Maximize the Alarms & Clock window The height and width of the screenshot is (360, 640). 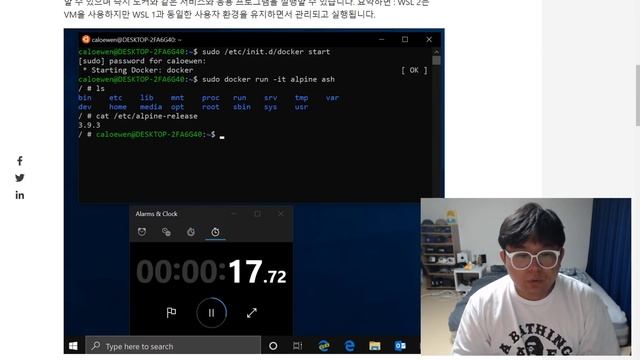click(257, 213)
